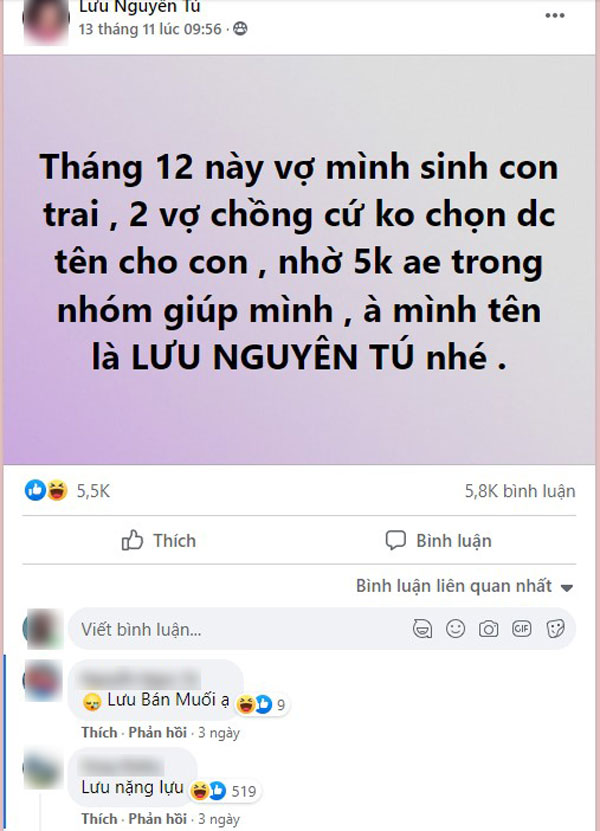Viewport: 600px width, 831px height.
Task: Open the three-dot post options menu
Action: click(x=554, y=15)
